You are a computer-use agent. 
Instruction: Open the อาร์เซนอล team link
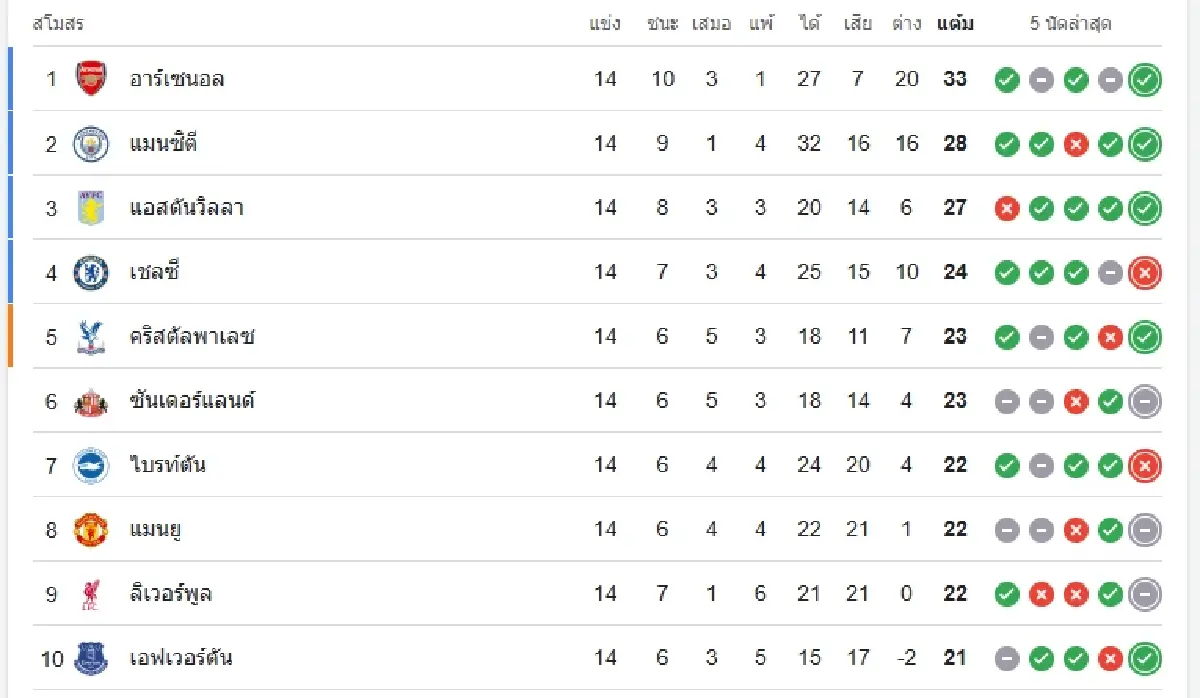pos(176,79)
